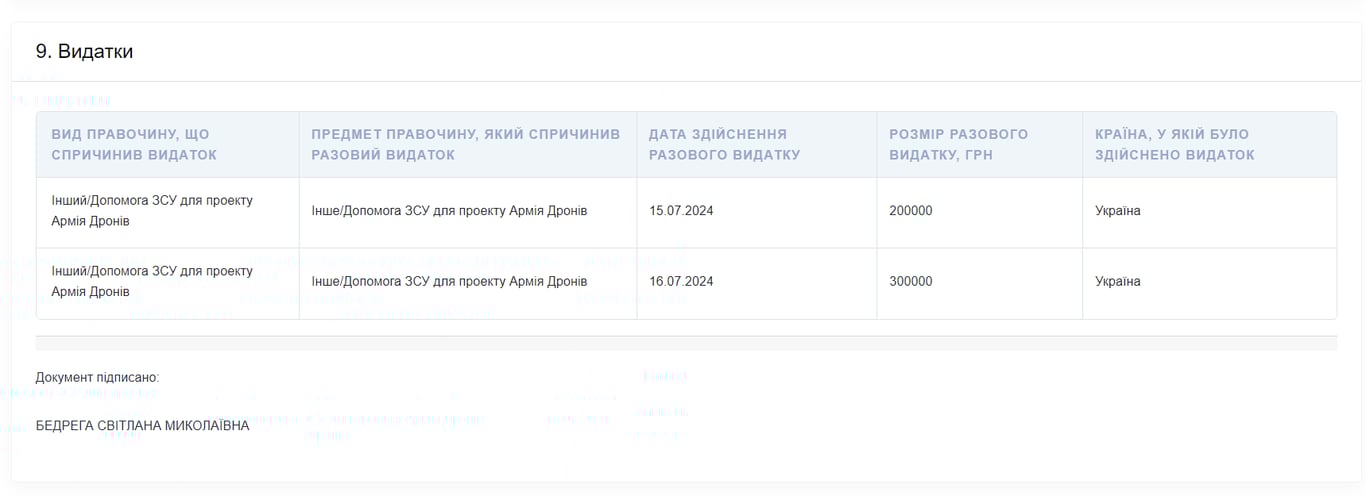Select the date 15.07.2024 cell
This screenshot has width=1366, height=496.
click(681, 211)
